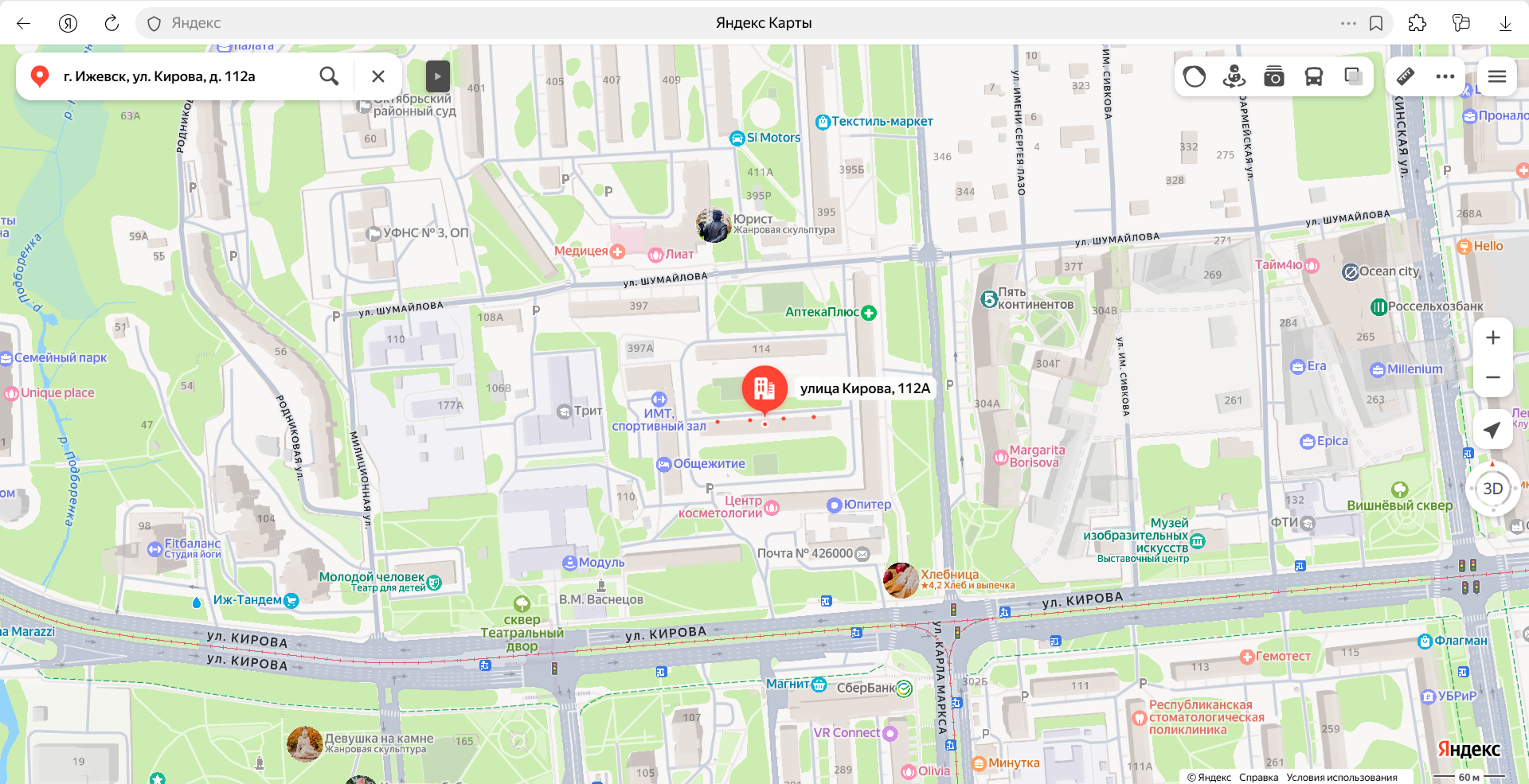Open the Лиат place marker

click(655, 255)
